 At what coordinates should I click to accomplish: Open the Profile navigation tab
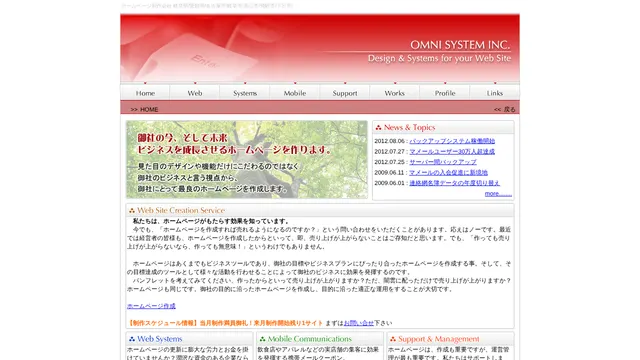pos(444,93)
